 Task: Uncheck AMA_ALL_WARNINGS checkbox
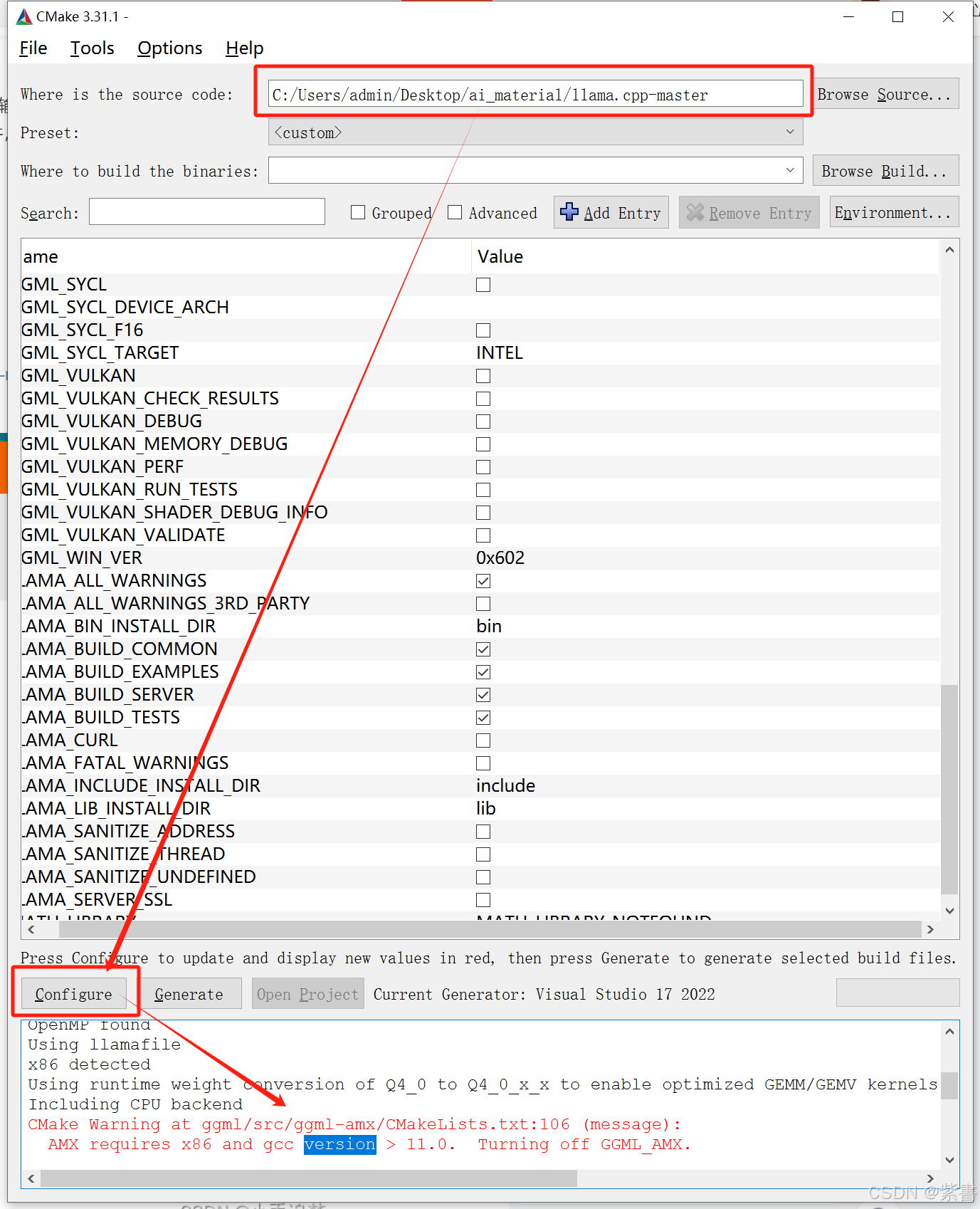[x=483, y=581]
